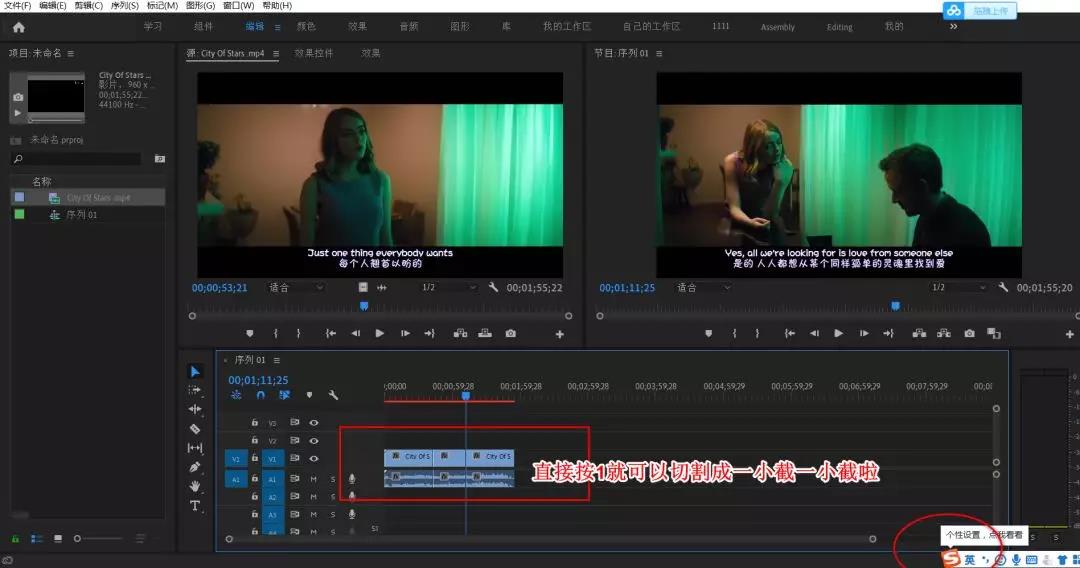This screenshot has height=568, width=1080.
Task: Click the cloud upload button
Action: click(979, 10)
